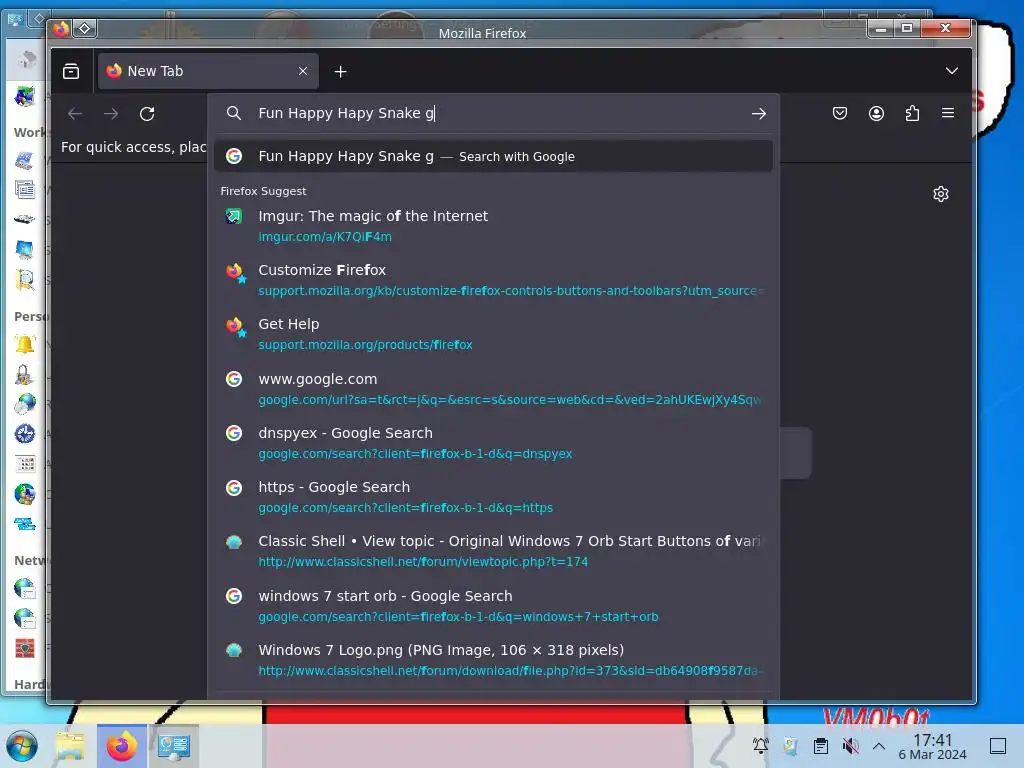1024x768 pixels.
Task: Click the Back navigation arrow
Action: click(75, 114)
